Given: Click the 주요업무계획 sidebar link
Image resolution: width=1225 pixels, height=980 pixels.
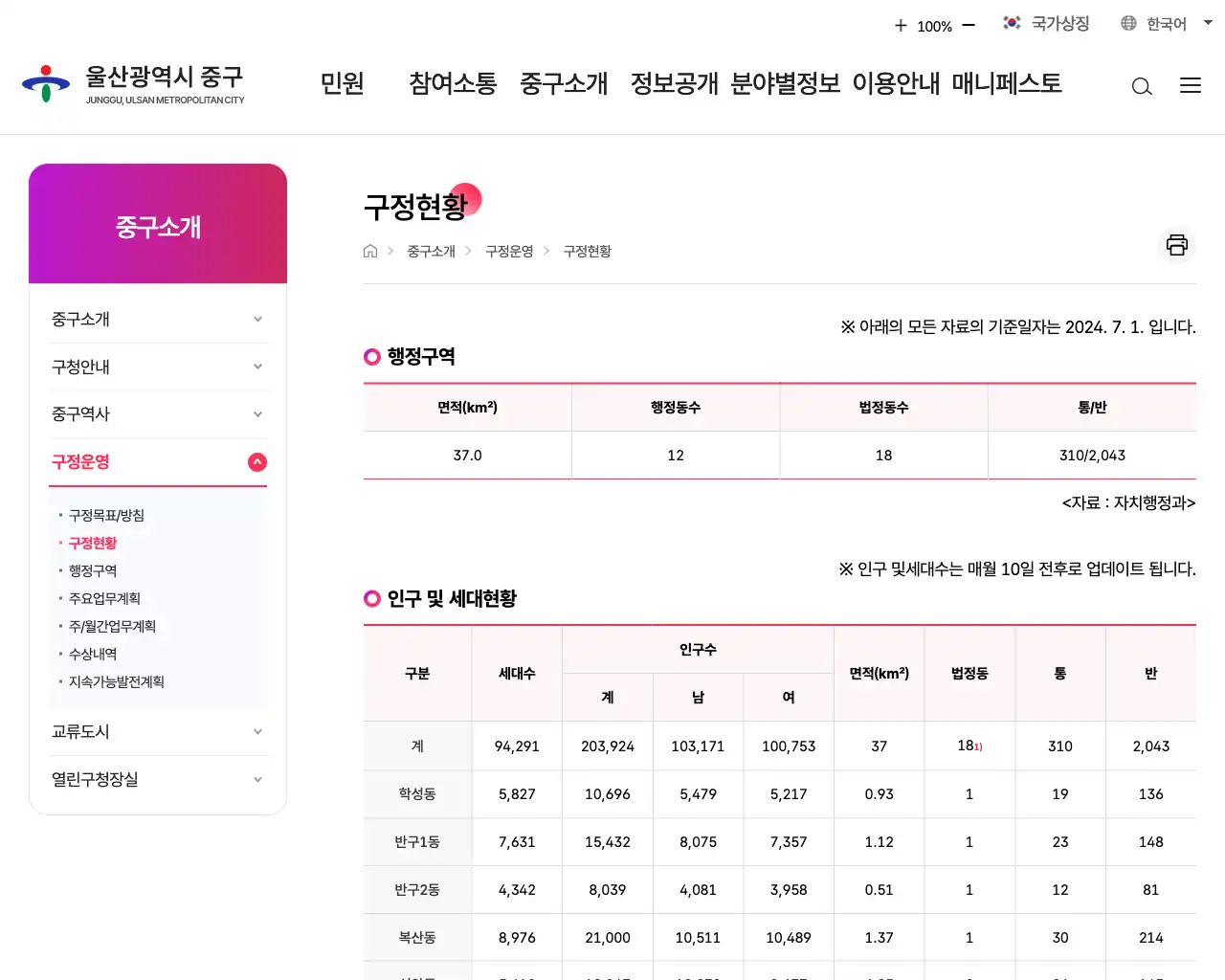Looking at the screenshot, I should [x=103, y=598].
